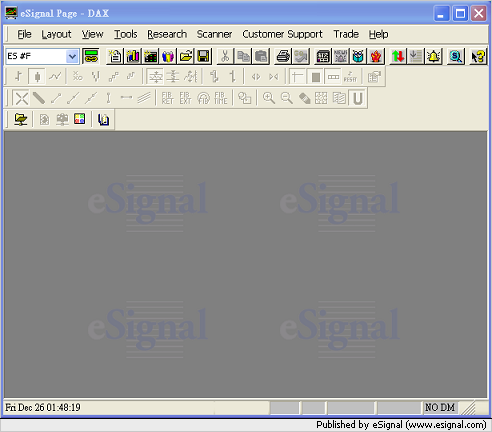Select the vertical measure line tool

(108, 98)
